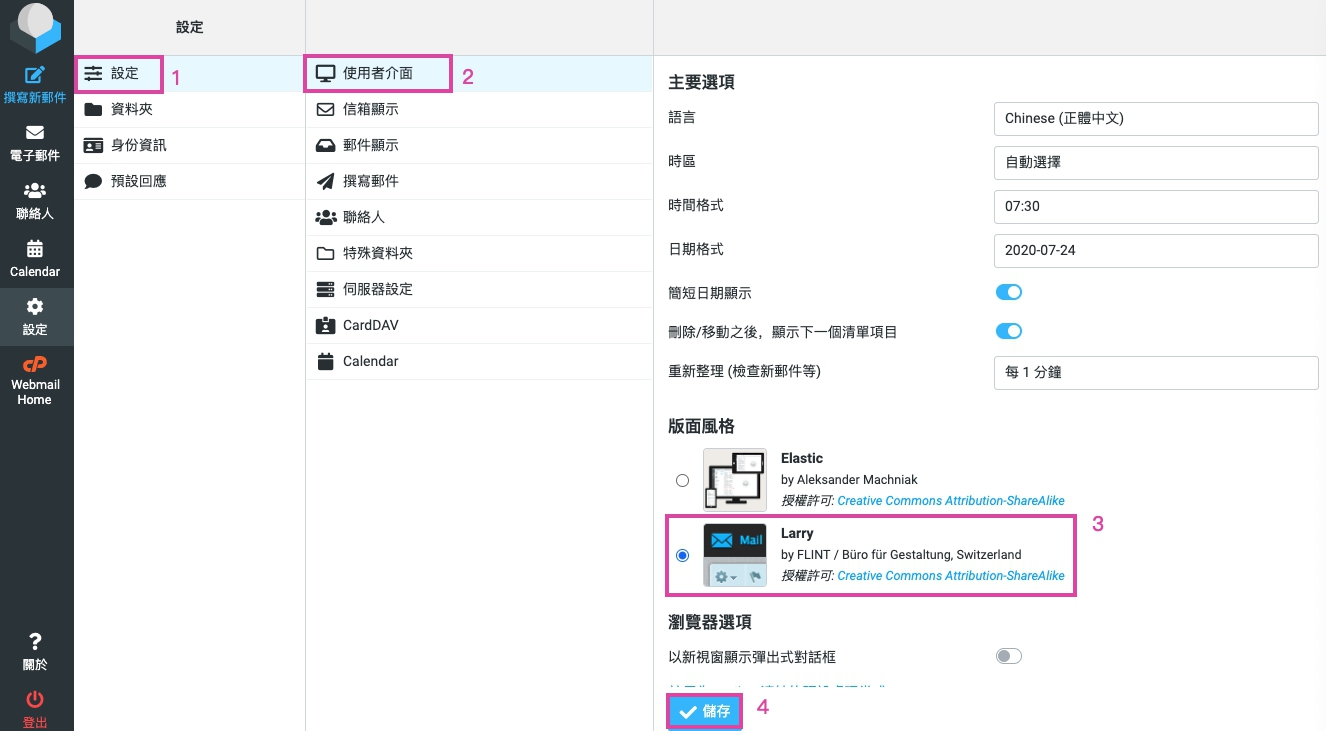Click the 登出 power icon

coord(35,699)
